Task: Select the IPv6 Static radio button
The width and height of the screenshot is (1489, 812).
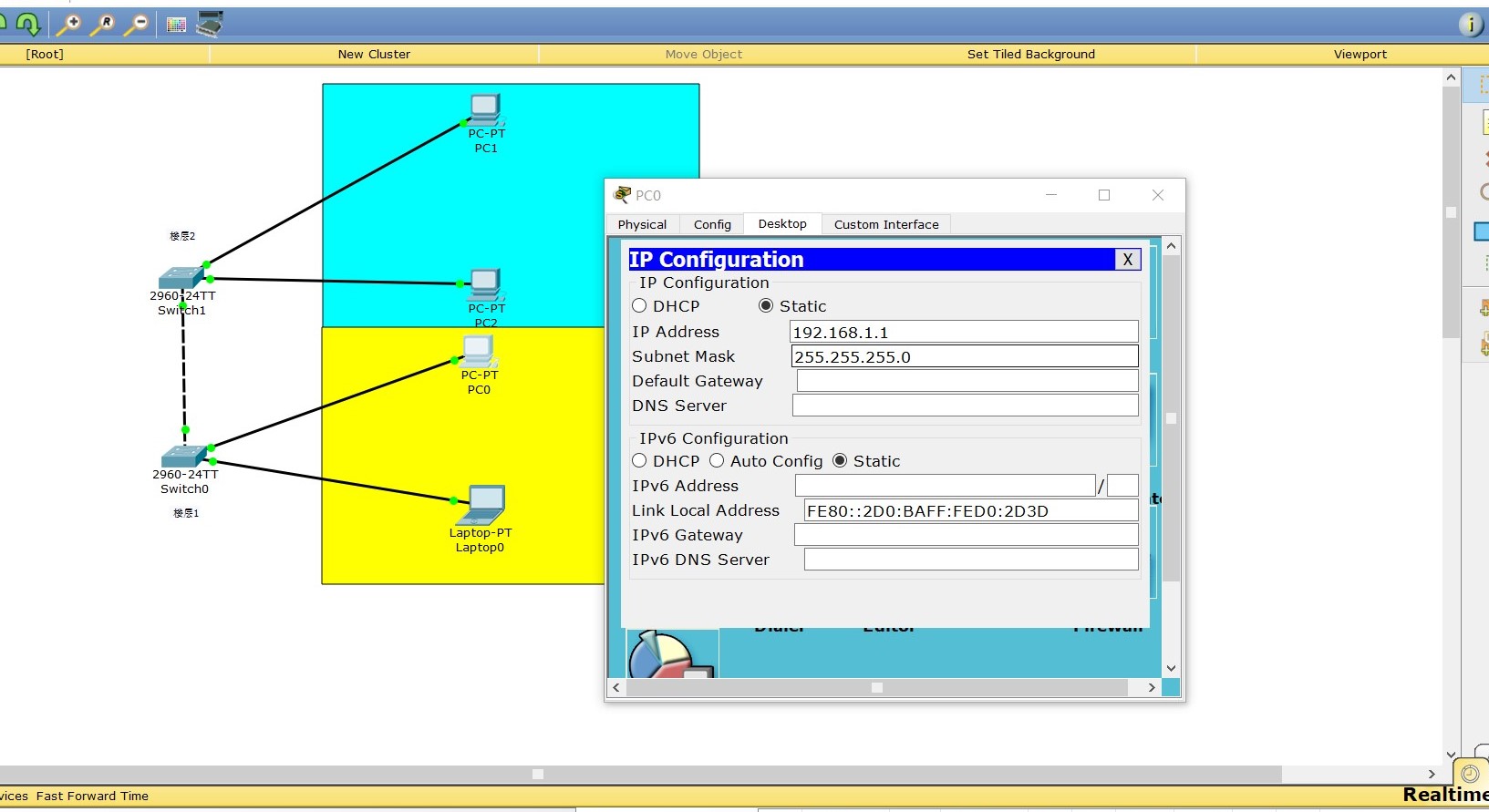Action: (840, 461)
